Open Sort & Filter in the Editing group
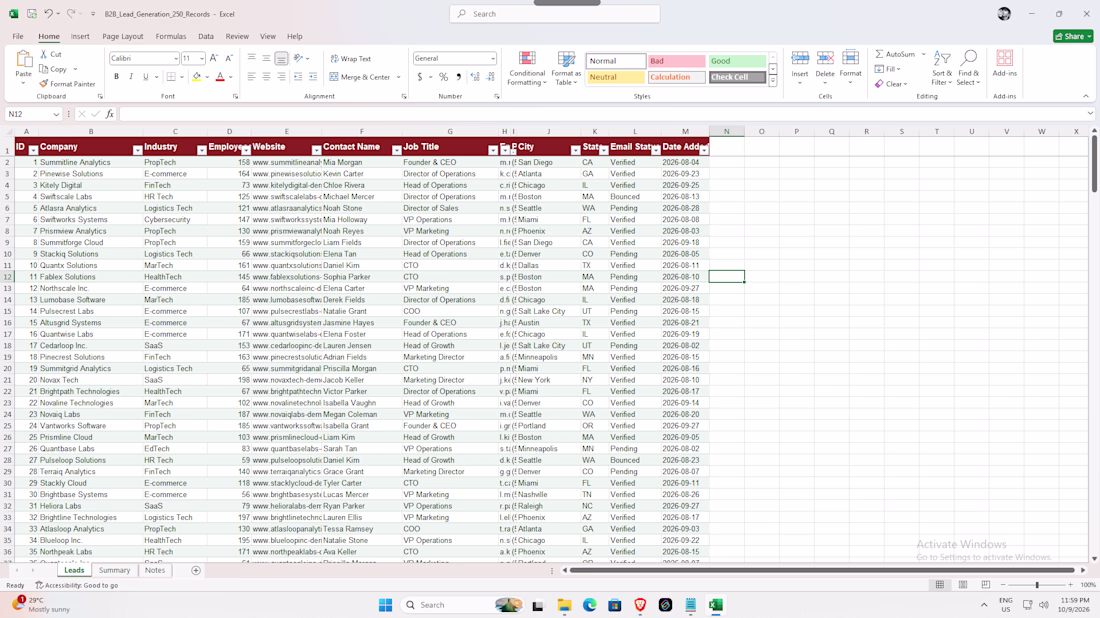The image size is (1100, 618). pyautogui.click(x=941, y=68)
